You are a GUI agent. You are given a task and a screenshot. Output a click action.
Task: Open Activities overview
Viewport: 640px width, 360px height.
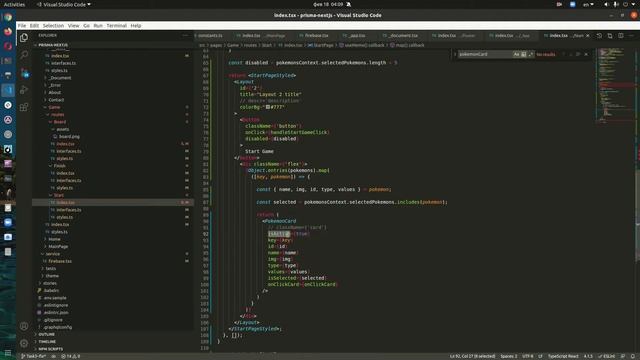pyautogui.click(x=14, y=4)
